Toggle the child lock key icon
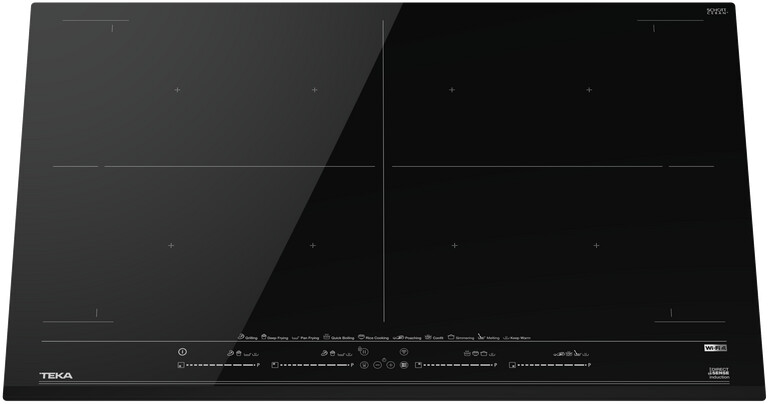This screenshot has height=404, width=769. click(x=364, y=366)
